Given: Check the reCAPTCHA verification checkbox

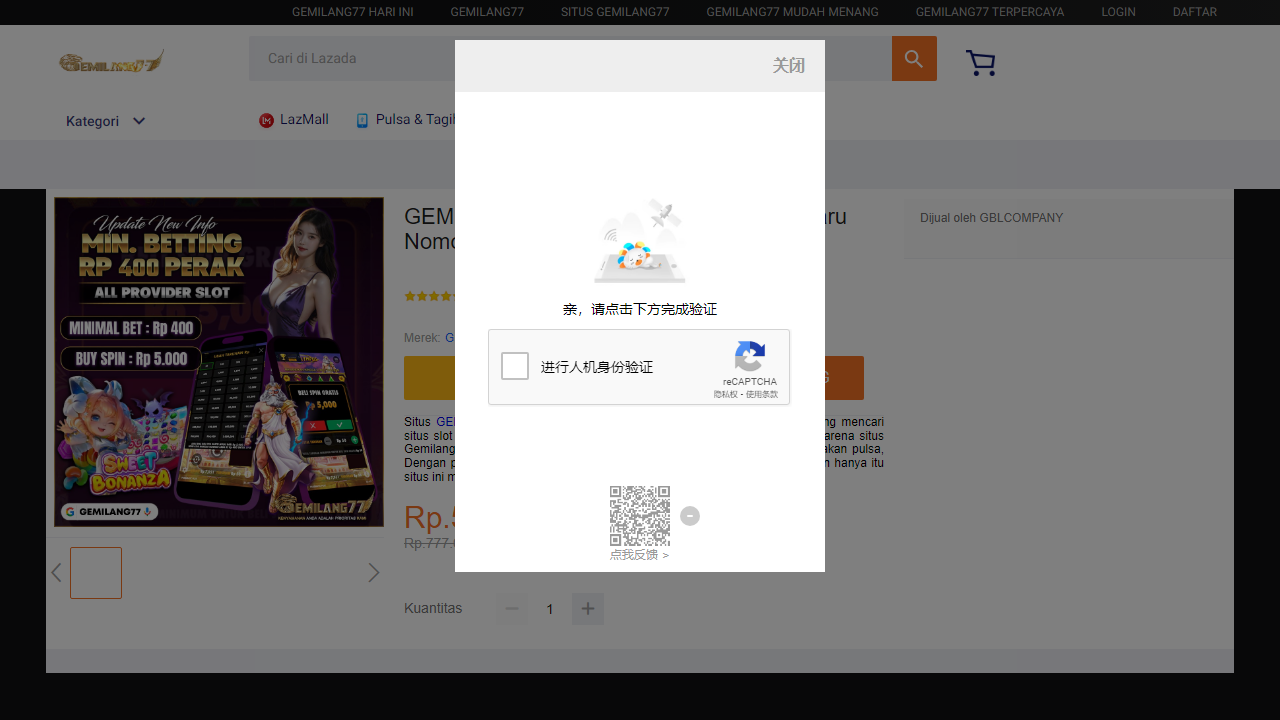Looking at the screenshot, I should tap(515, 366).
